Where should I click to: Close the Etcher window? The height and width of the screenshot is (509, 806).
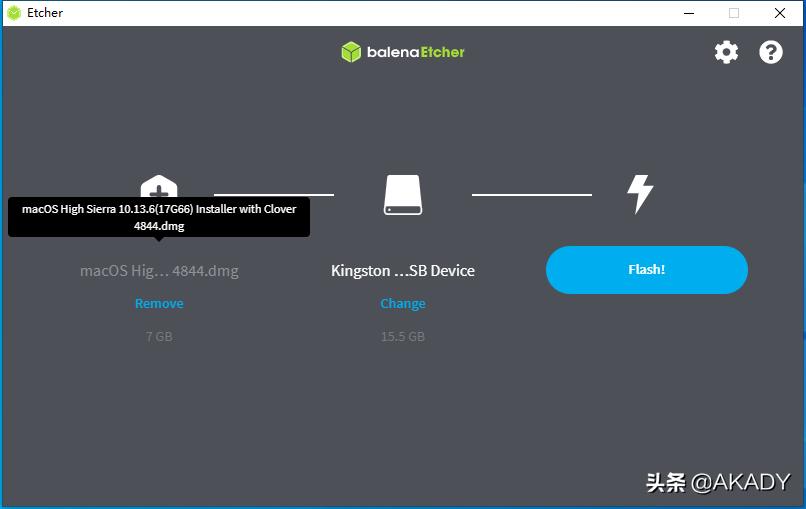tap(780, 13)
